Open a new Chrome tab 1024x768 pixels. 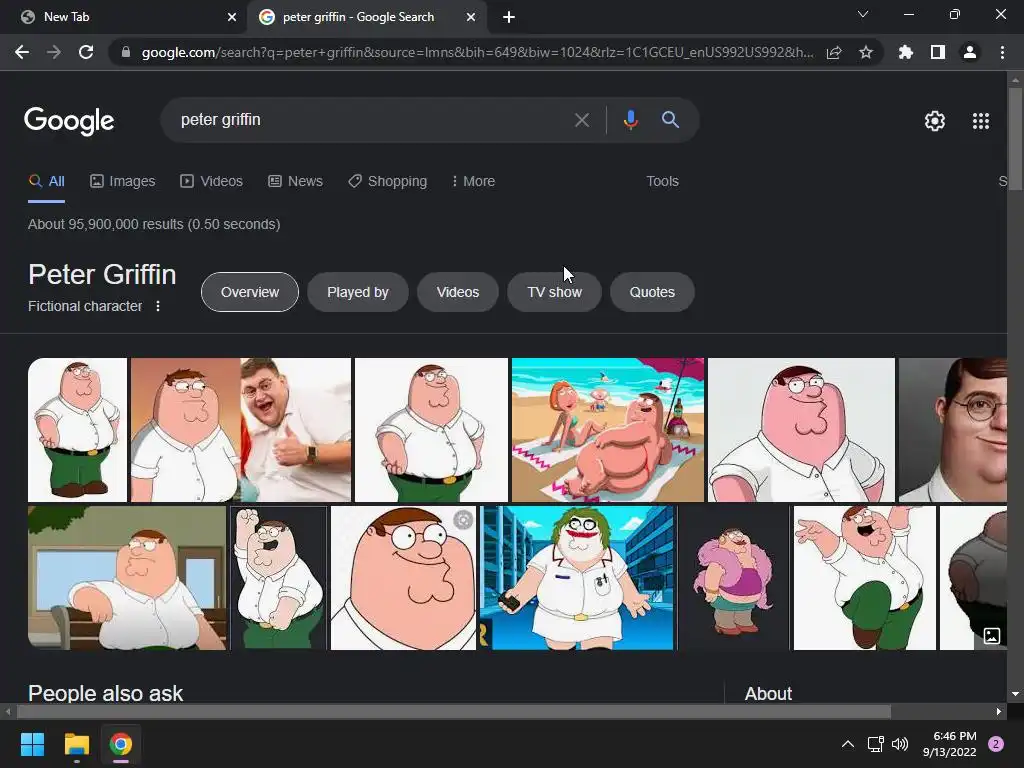509,17
